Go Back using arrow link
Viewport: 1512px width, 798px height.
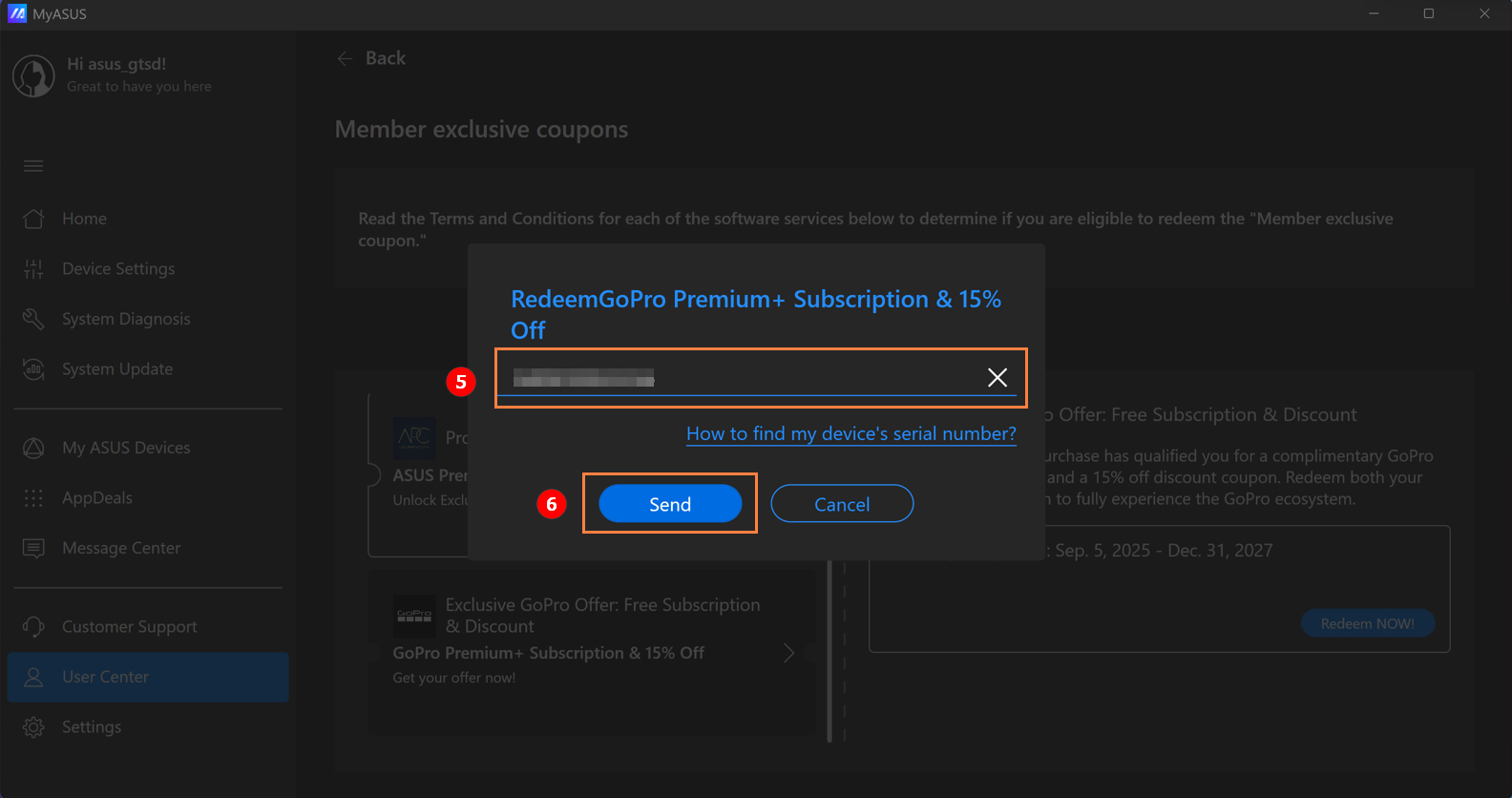click(371, 58)
